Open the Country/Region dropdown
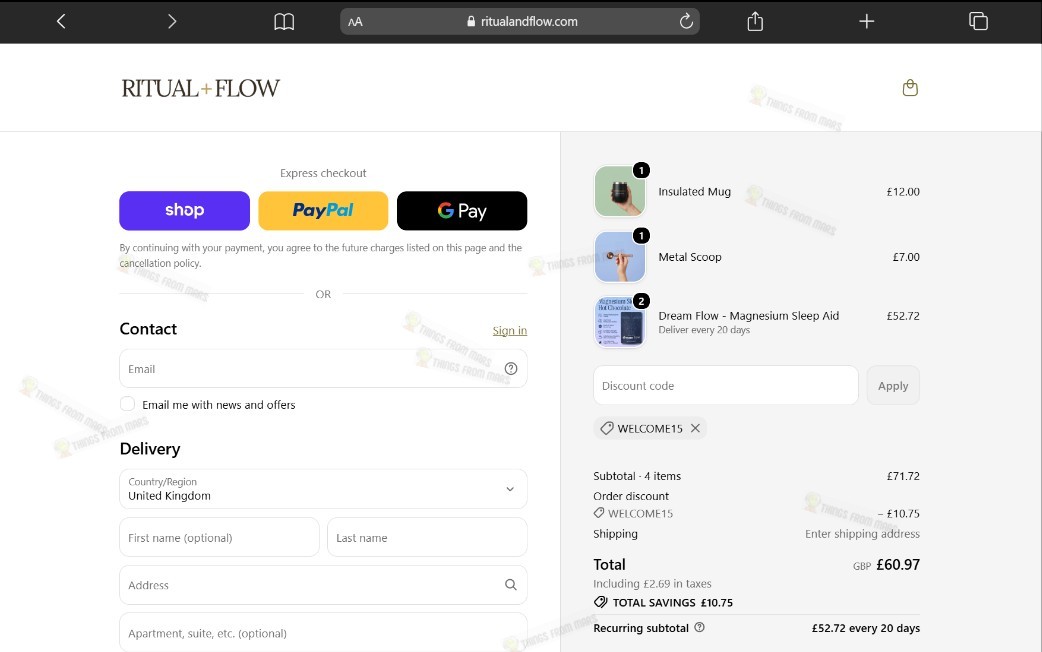The height and width of the screenshot is (652, 1042). tap(324, 489)
